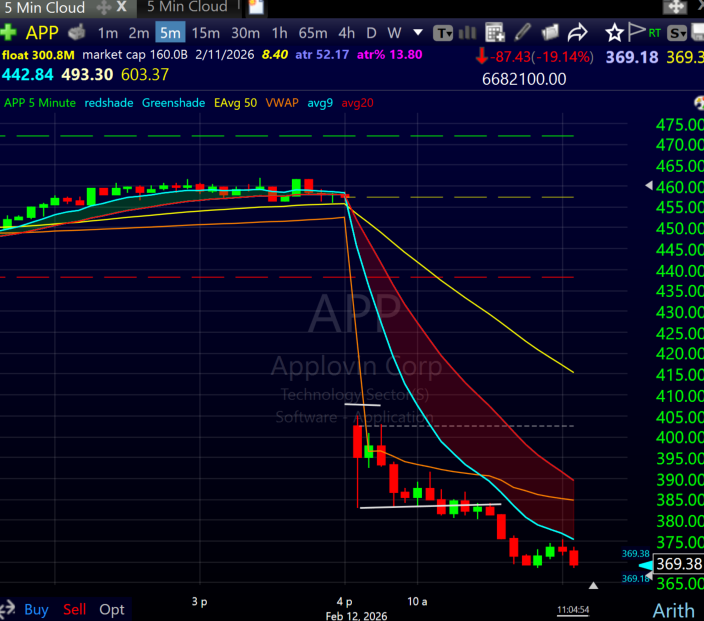Image resolution: width=704 pixels, height=621 pixels.
Task: Expand the more-timeframes dropdown arrow
Action: click(x=418, y=32)
